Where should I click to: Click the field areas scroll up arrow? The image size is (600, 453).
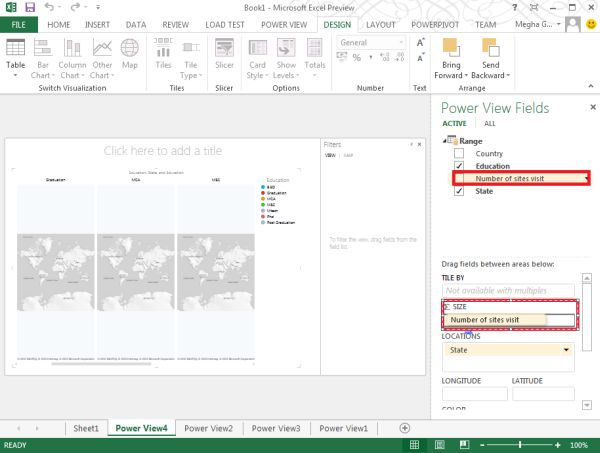pyautogui.click(x=587, y=278)
